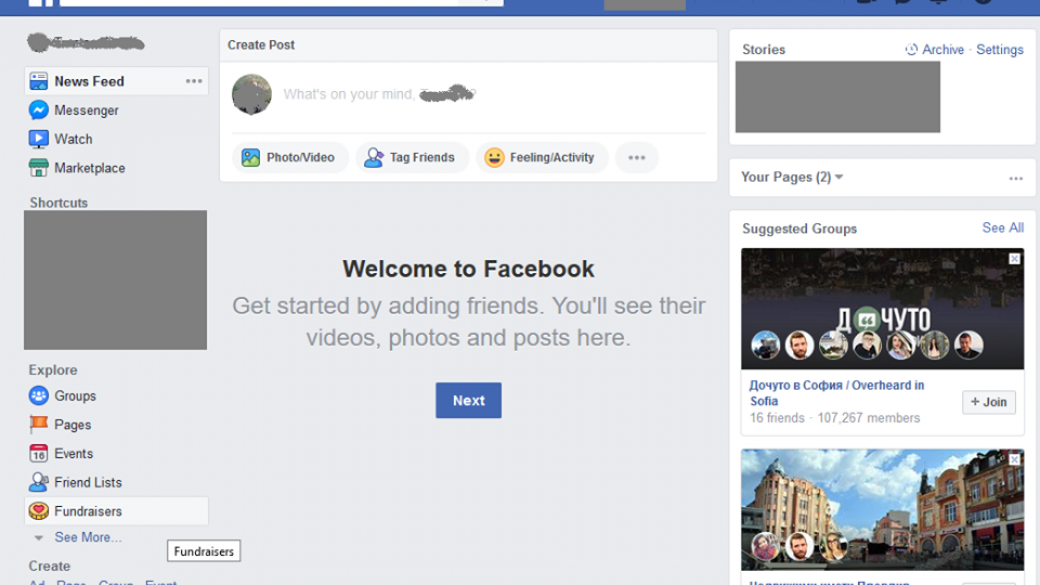Open Stories Archive link
The width and height of the screenshot is (1040, 585).
(942, 49)
